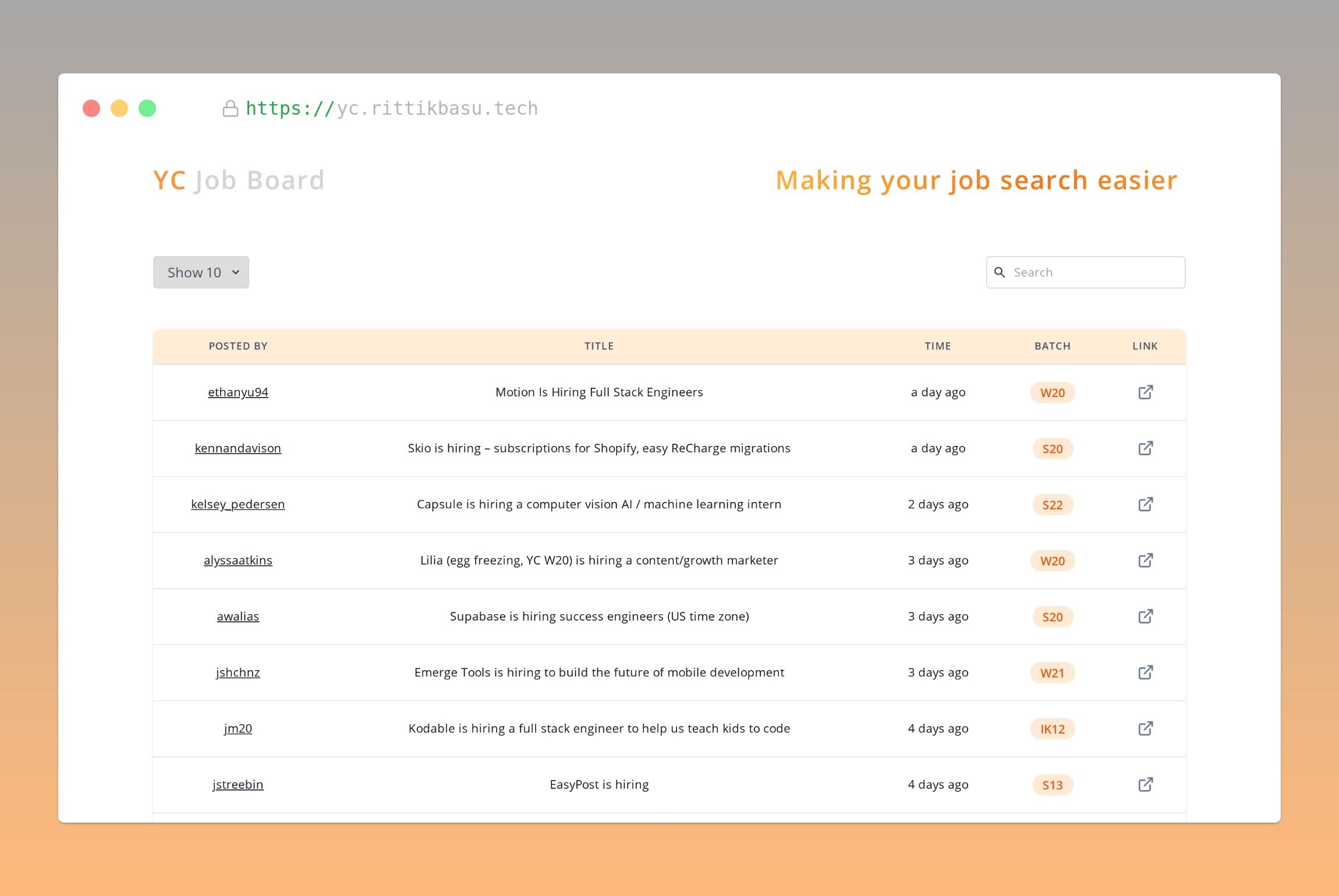
Task: Click the IK12 batch badge for Kodable
Action: (1052, 728)
